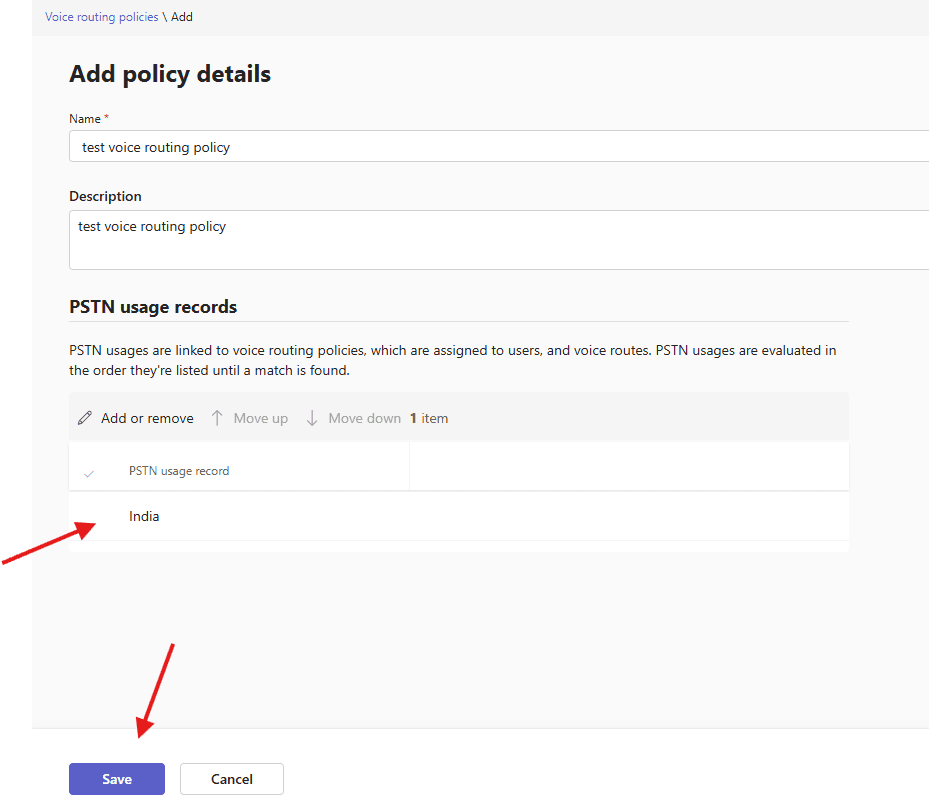The width and height of the screenshot is (929, 799).
Task: Go back via Voice routing policies breadcrumb
Action: (101, 17)
